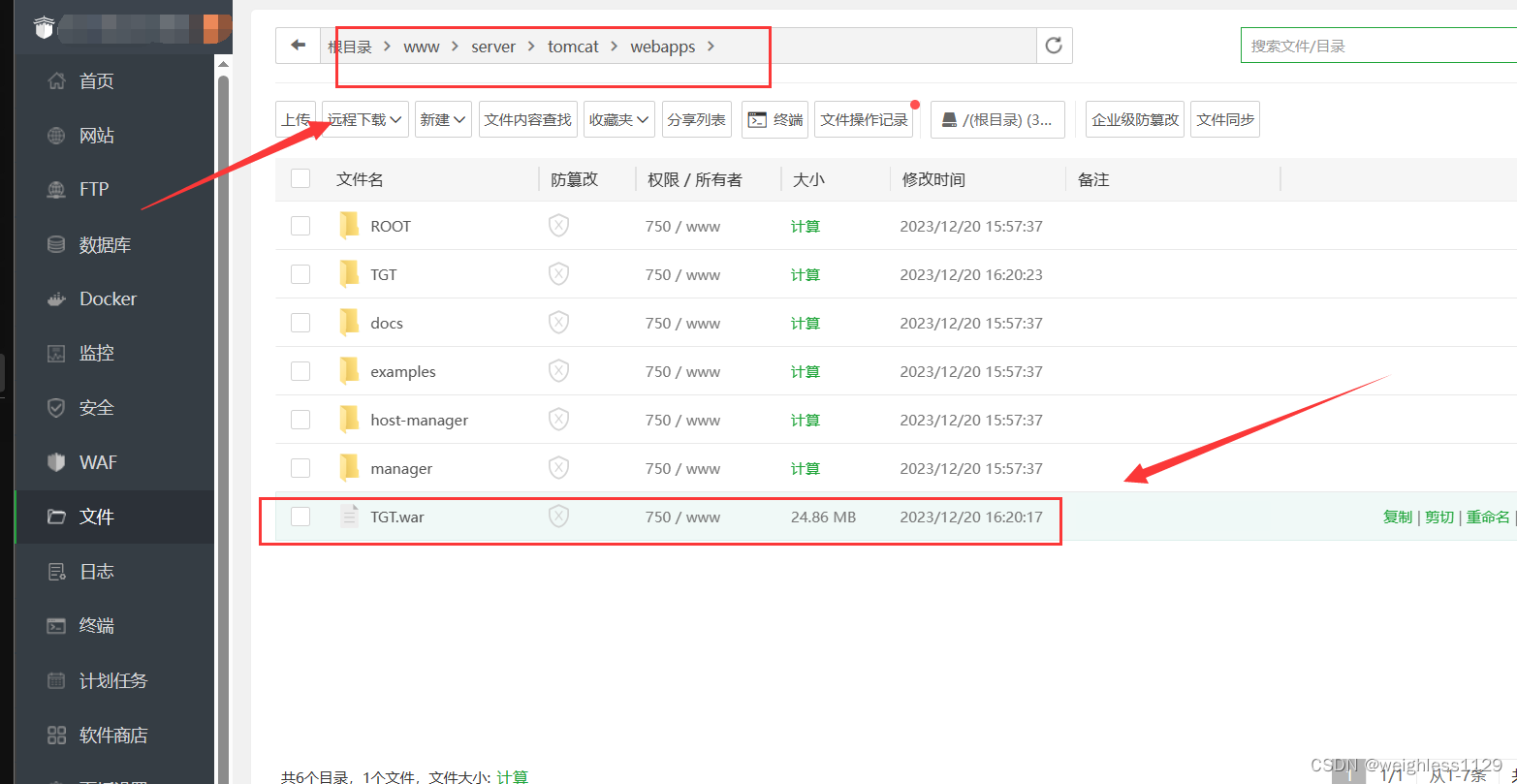Open the 终端 terminal toolbar button
This screenshot has width=1517, height=784.
(x=774, y=119)
